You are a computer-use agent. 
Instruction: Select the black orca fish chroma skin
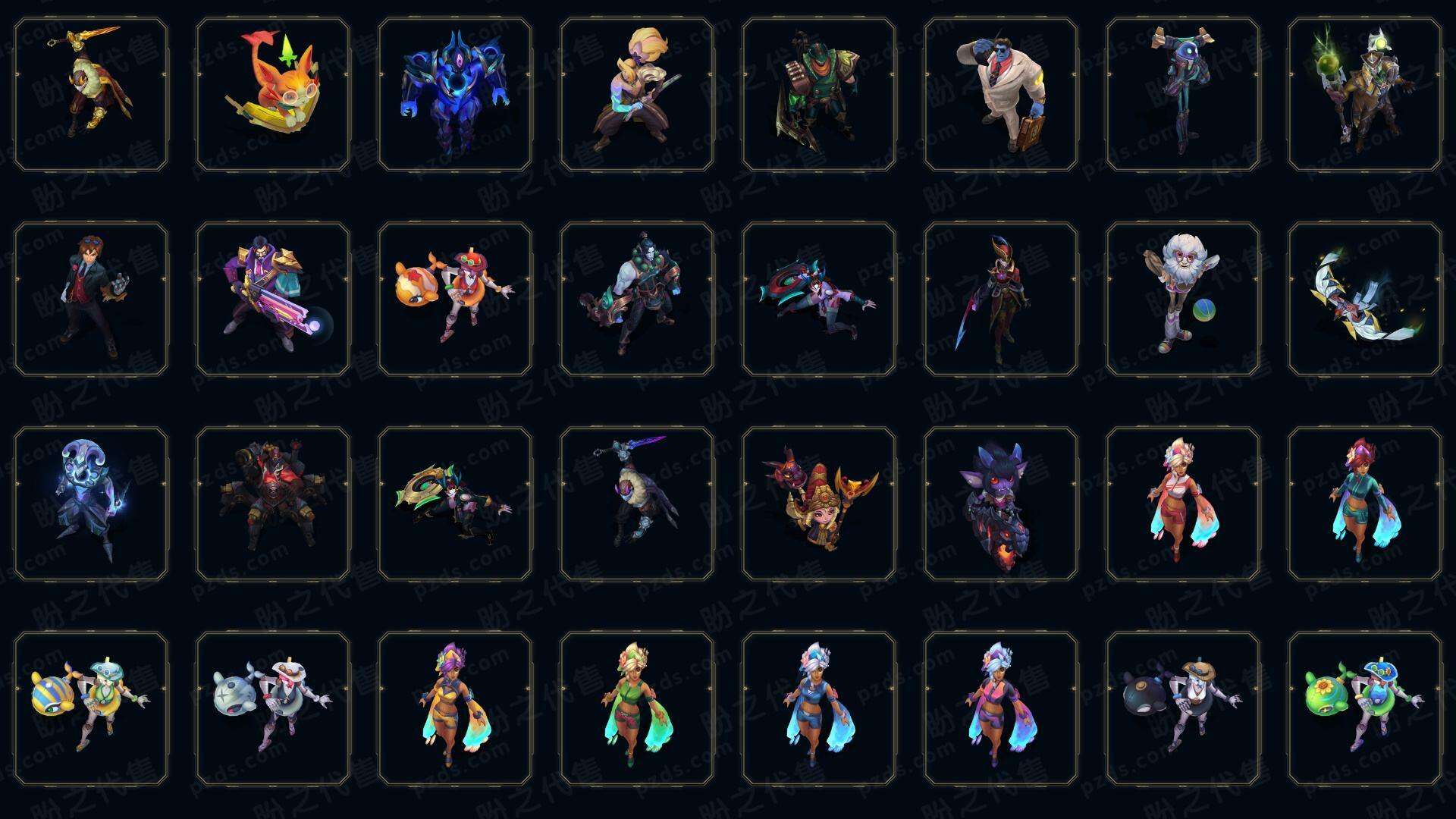click(1183, 708)
